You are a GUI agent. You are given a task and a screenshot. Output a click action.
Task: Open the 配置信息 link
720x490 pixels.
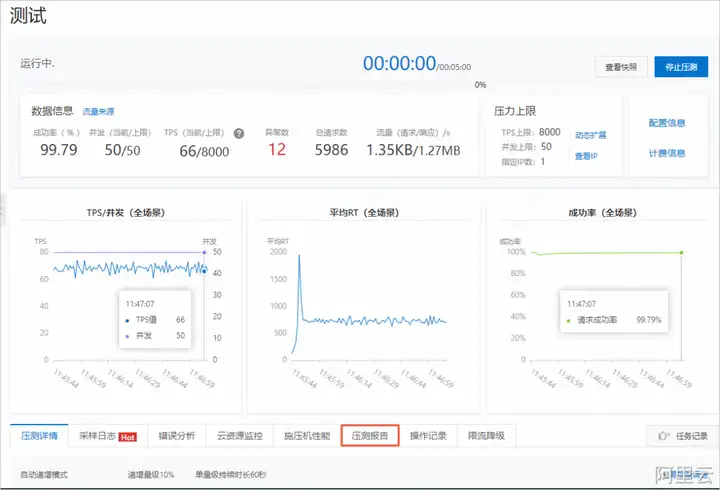[667, 123]
